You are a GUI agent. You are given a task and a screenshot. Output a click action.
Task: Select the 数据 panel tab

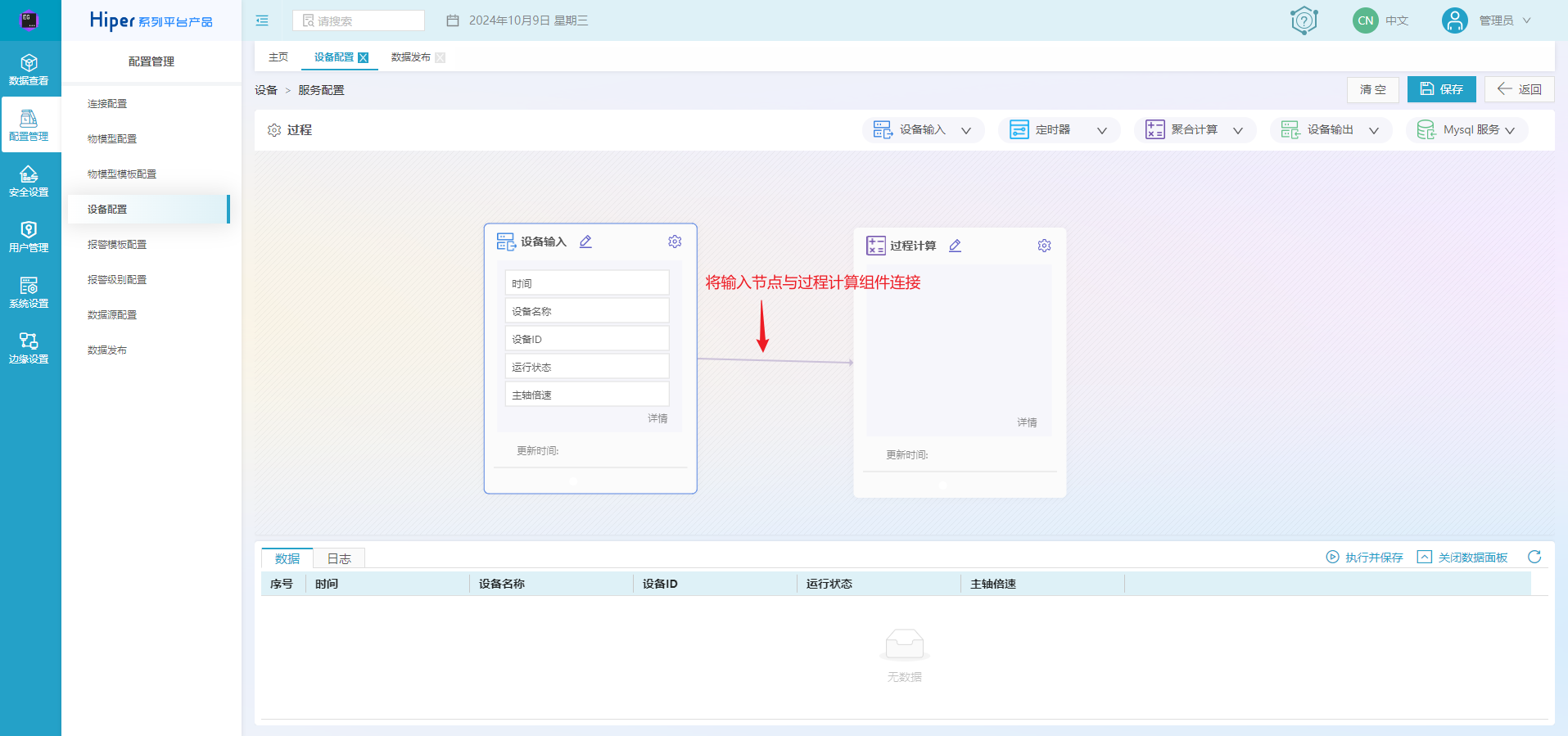click(287, 558)
